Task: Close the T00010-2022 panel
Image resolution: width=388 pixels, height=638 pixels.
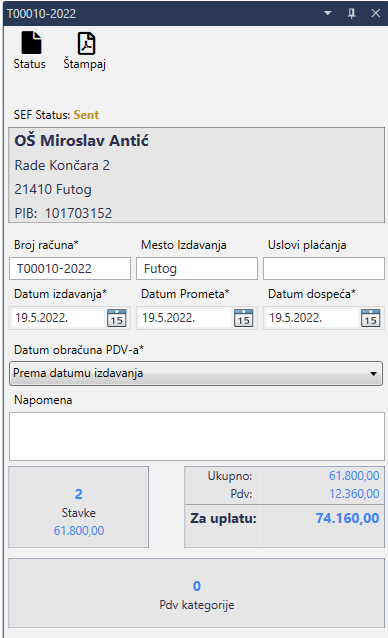Action: click(x=375, y=13)
